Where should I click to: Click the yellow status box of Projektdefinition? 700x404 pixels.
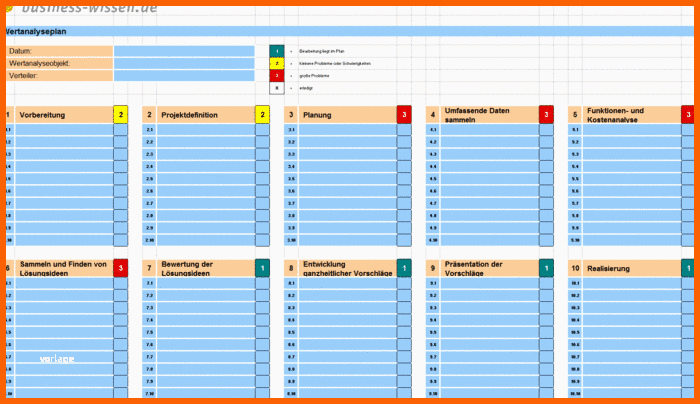pos(262,115)
